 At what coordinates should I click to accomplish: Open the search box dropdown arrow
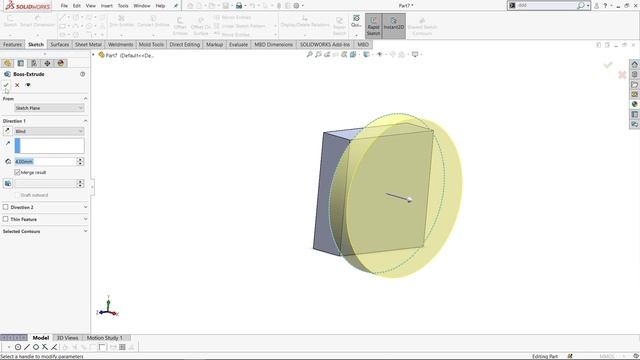click(x=588, y=6)
